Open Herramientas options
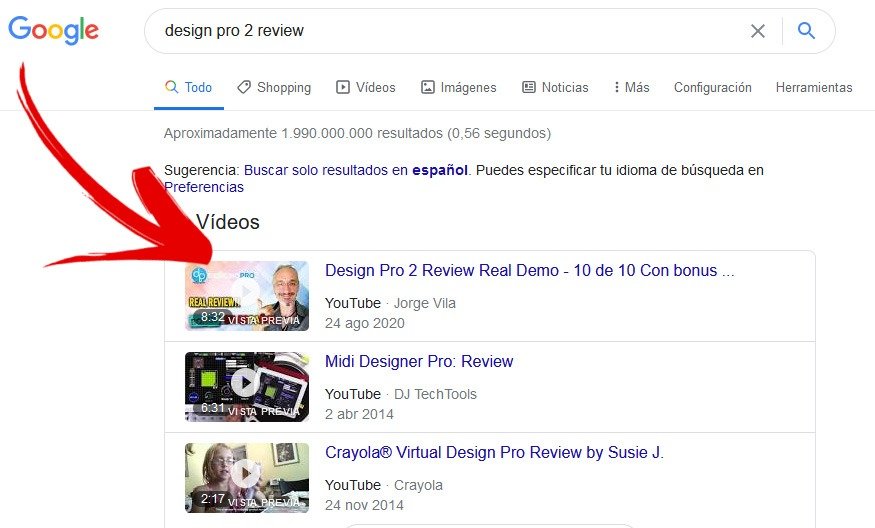The width and height of the screenshot is (875, 528). (x=814, y=88)
